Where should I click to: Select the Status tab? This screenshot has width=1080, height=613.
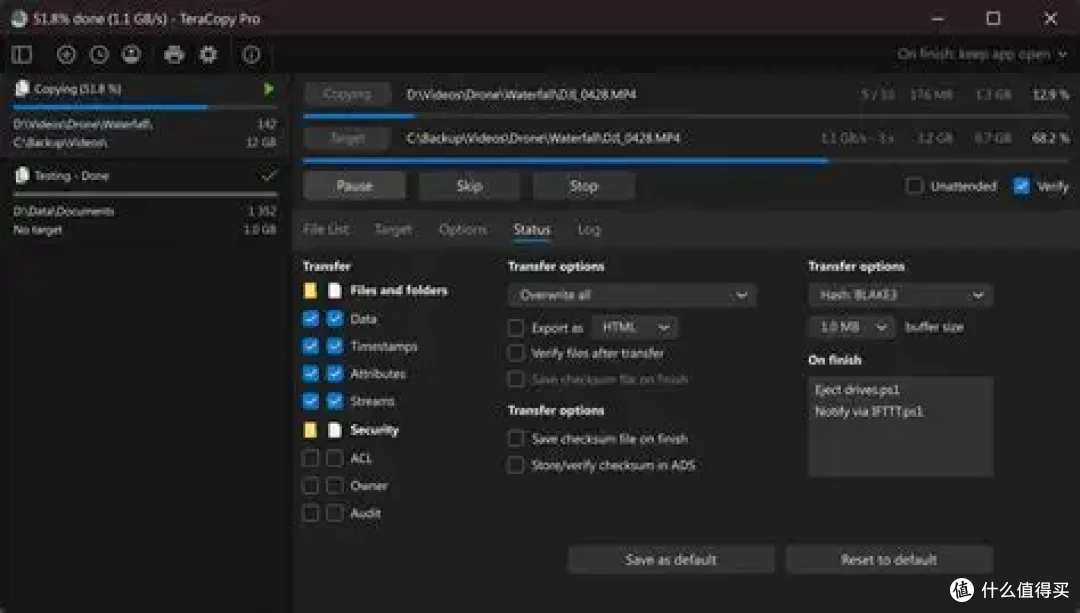click(x=532, y=229)
